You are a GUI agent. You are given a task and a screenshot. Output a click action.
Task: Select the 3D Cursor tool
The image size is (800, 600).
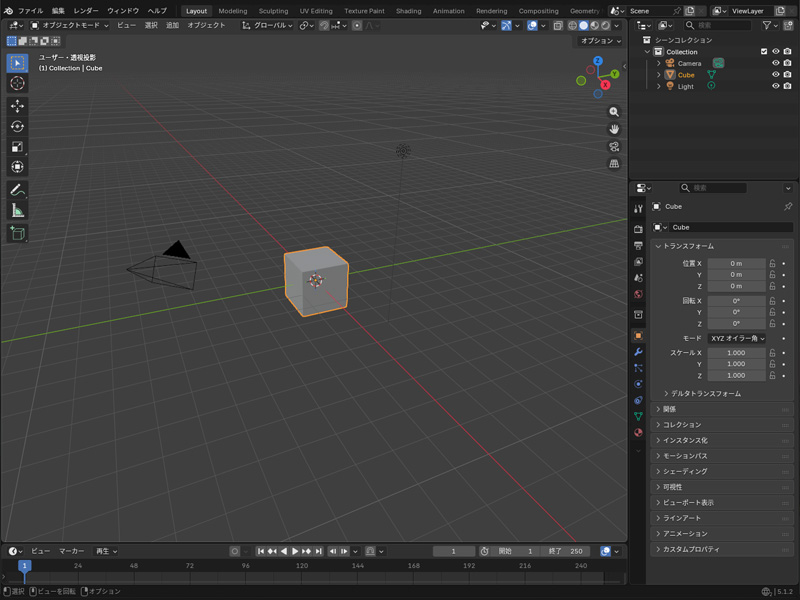(x=17, y=83)
